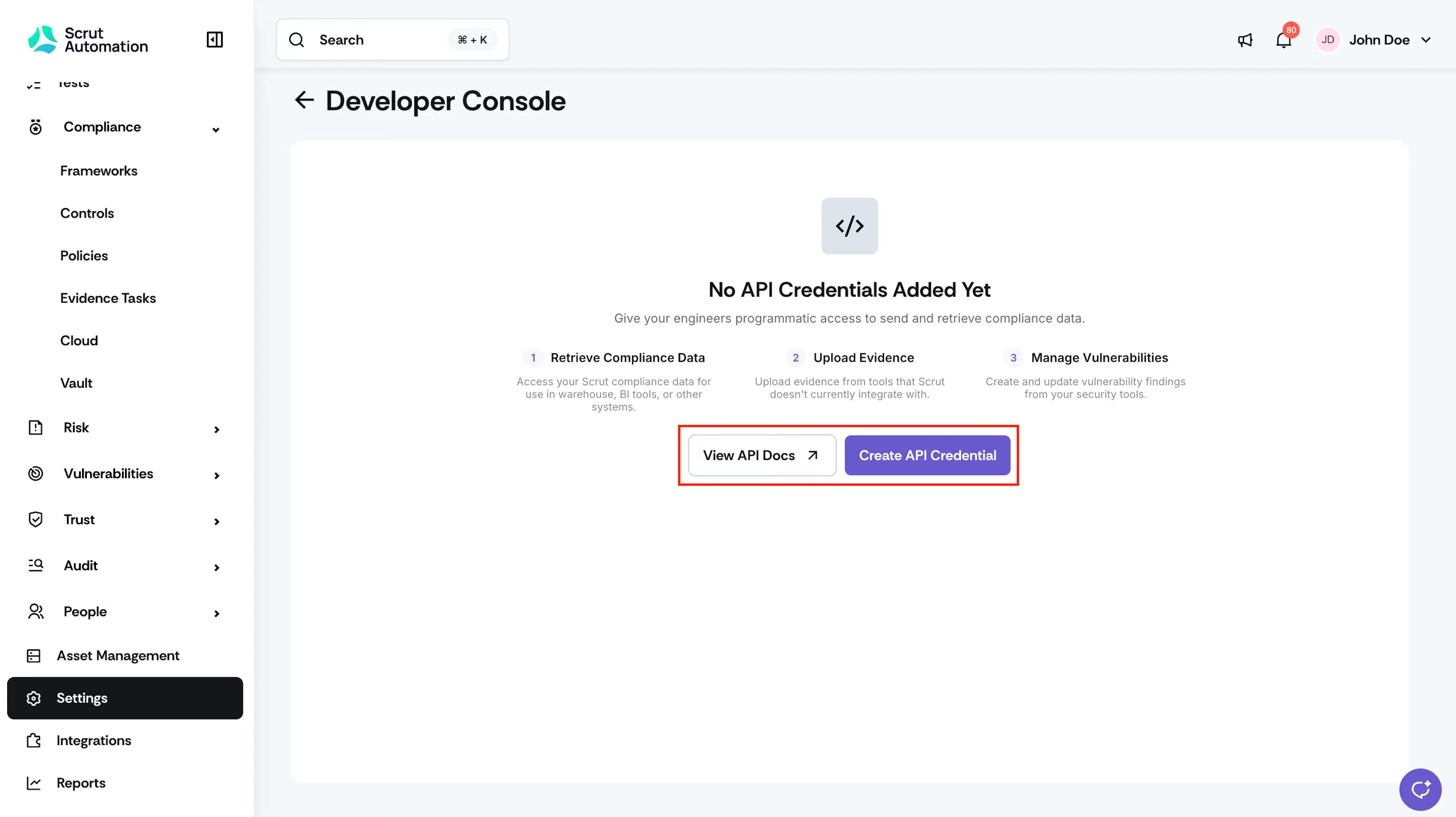
Task: Focus the Search input field
Action: (x=392, y=39)
